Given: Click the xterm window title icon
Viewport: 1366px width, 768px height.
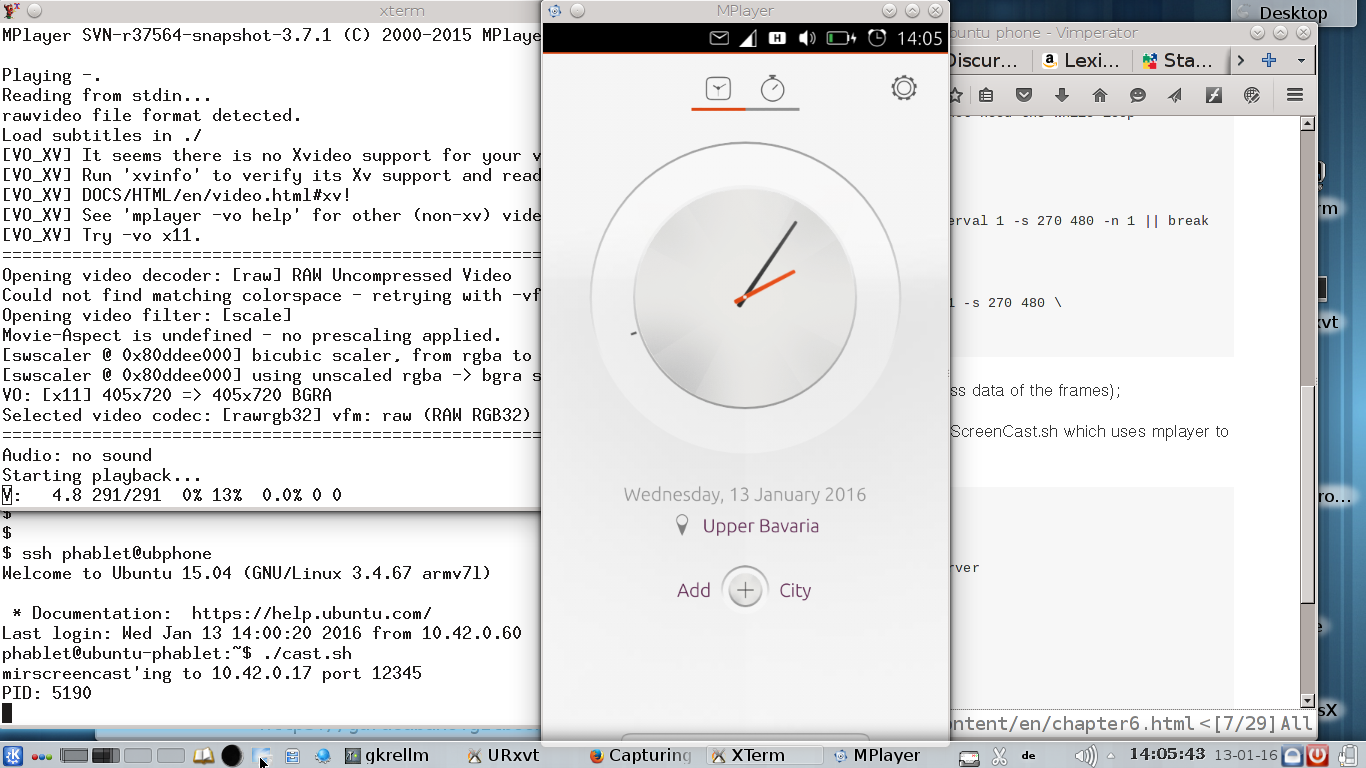Looking at the screenshot, I should click(x=11, y=11).
